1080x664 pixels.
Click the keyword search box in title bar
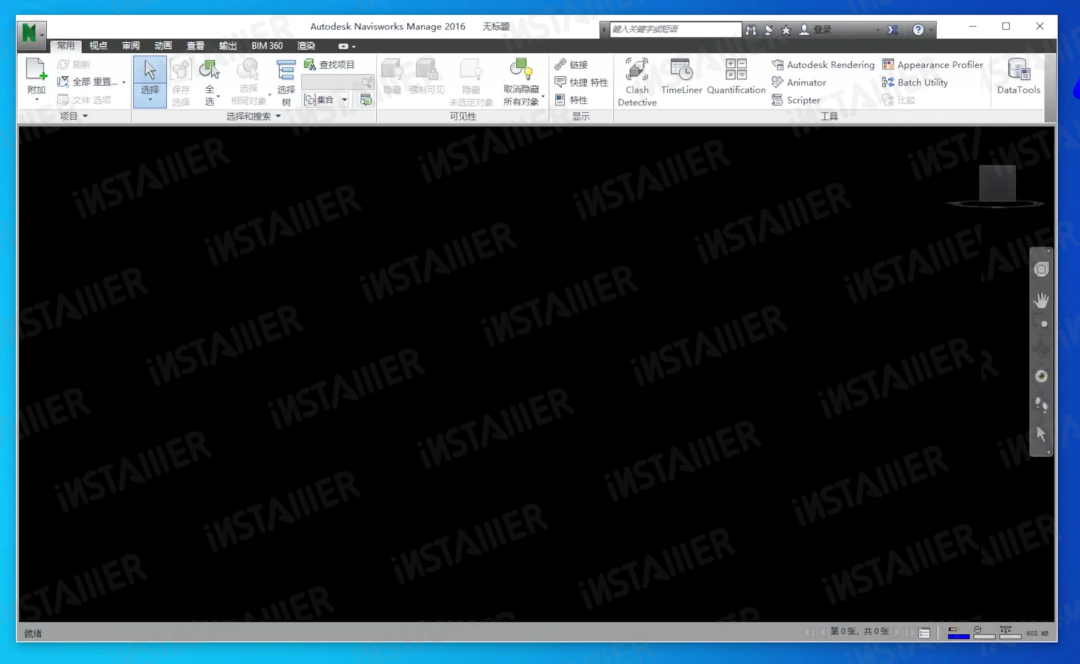click(675, 30)
